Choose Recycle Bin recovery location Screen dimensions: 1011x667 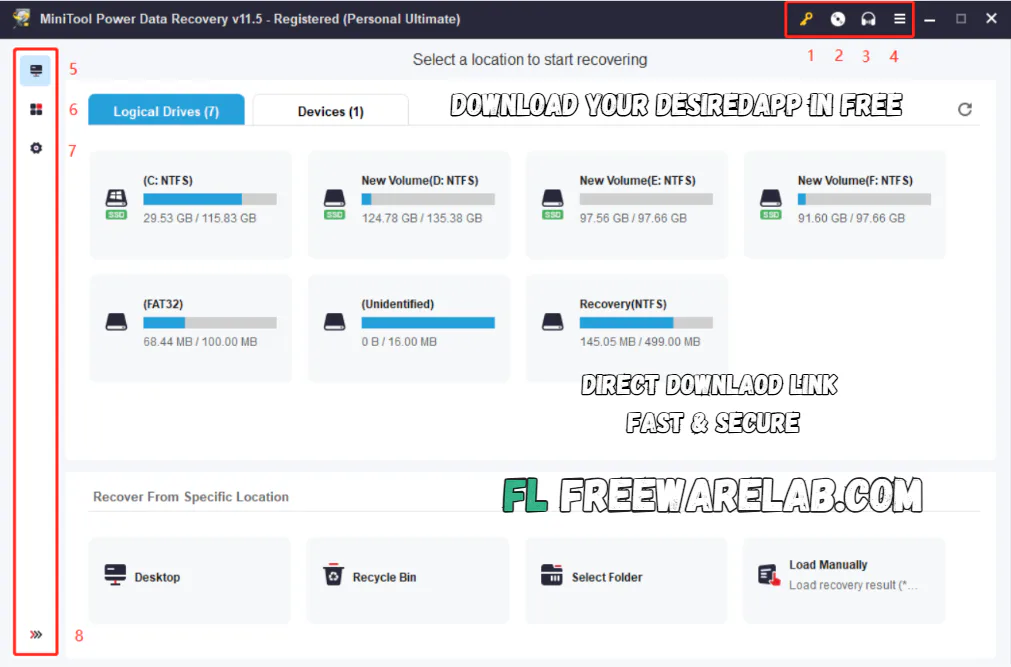pyautogui.click(x=407, y=581)
